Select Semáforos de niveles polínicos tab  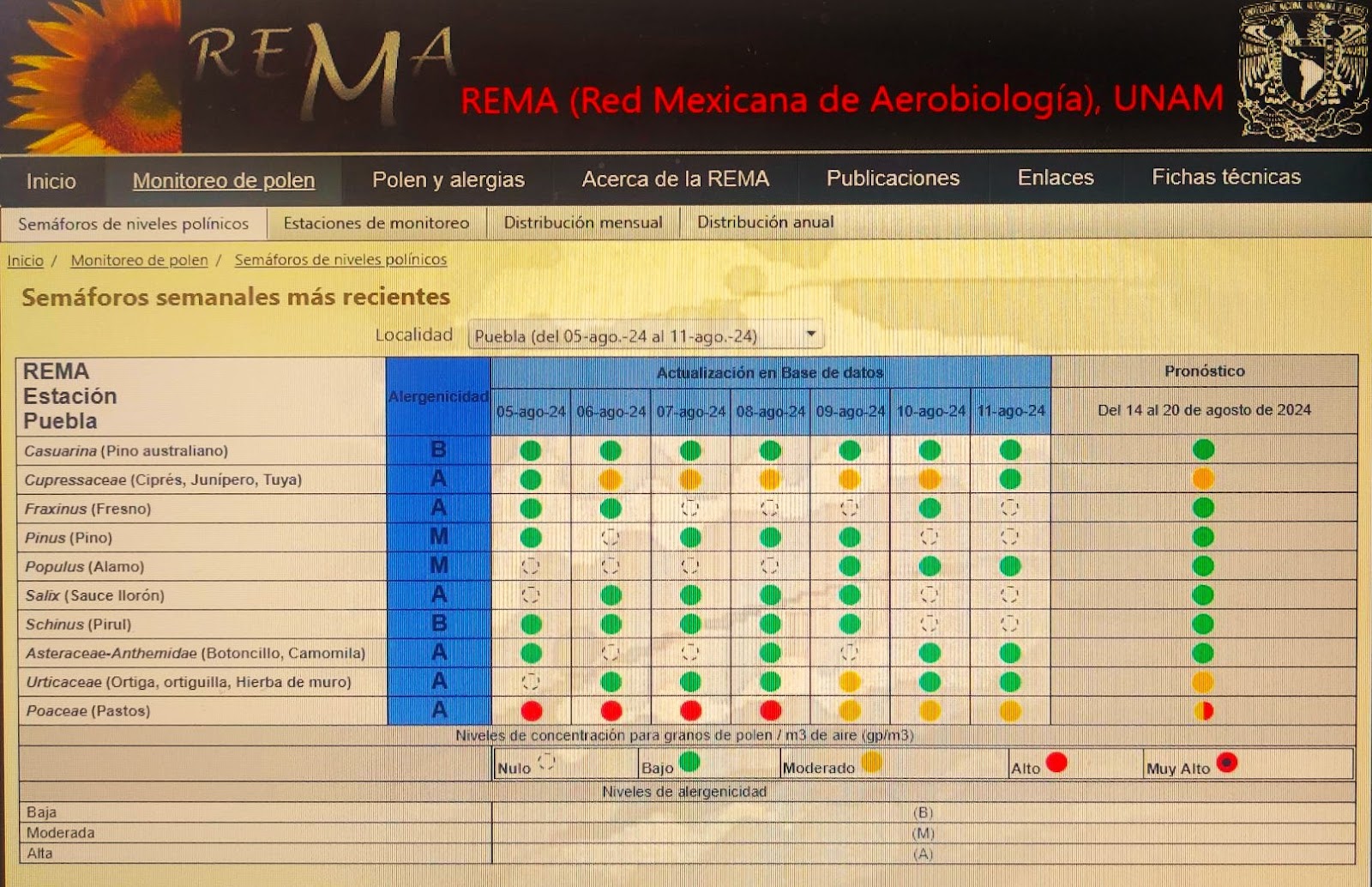[133, 224]
